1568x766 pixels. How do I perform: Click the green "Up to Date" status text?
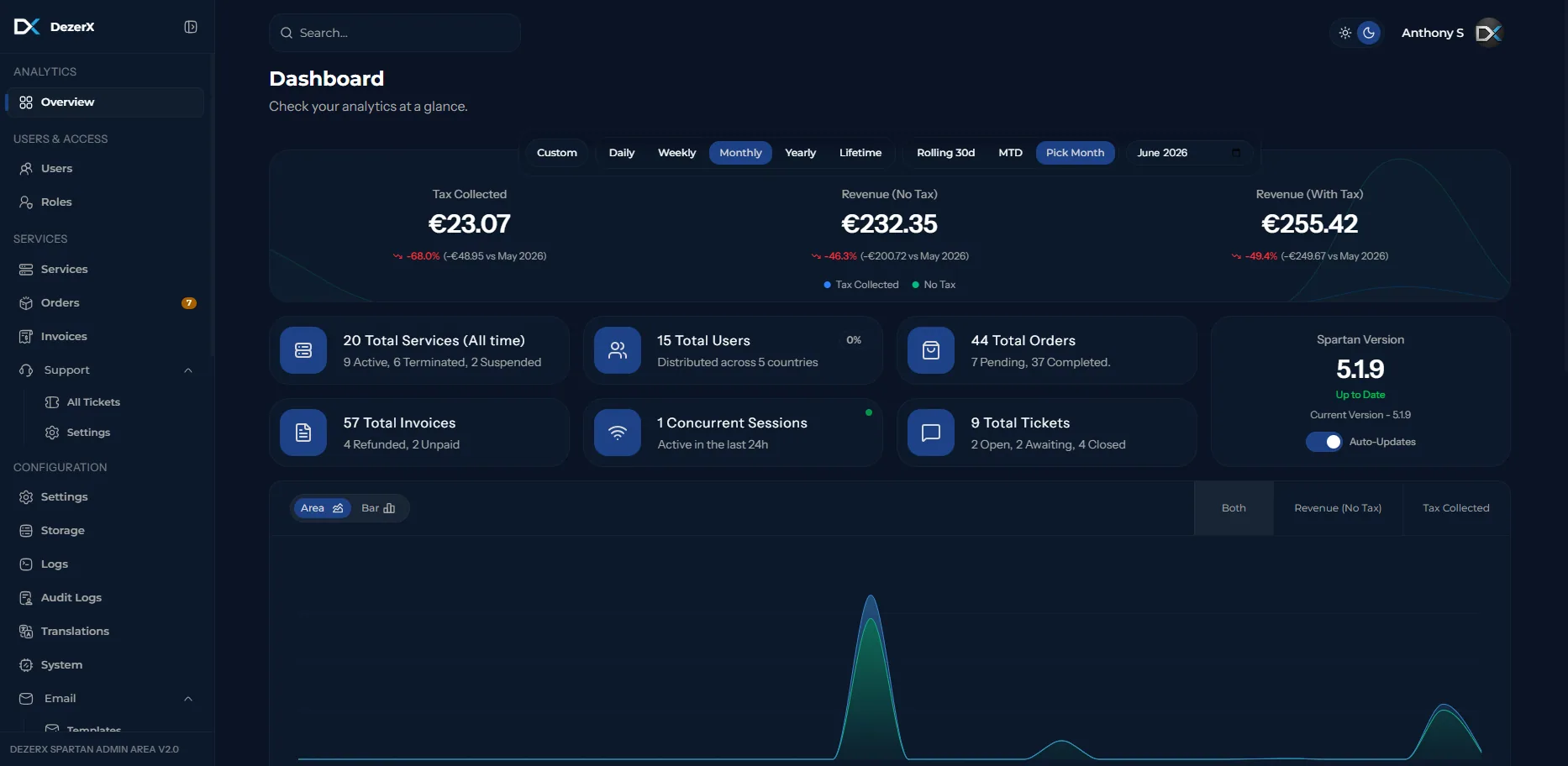(x=1360, y=395)
